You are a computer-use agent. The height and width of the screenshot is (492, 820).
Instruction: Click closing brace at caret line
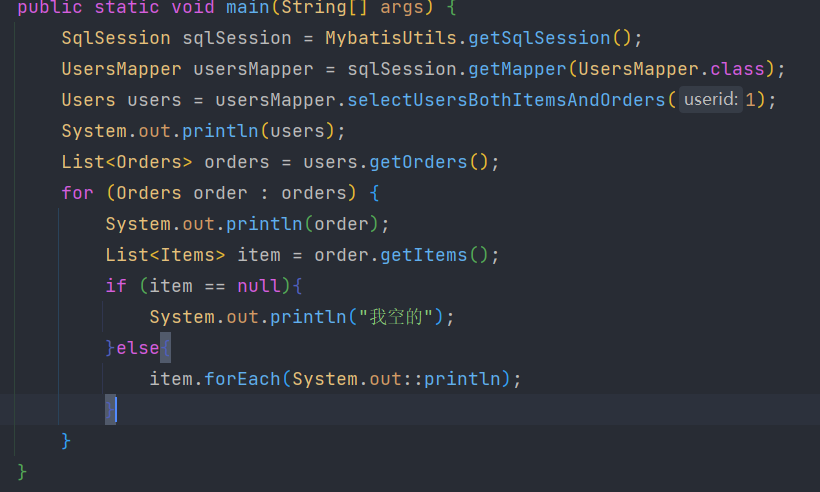[110, 409]
